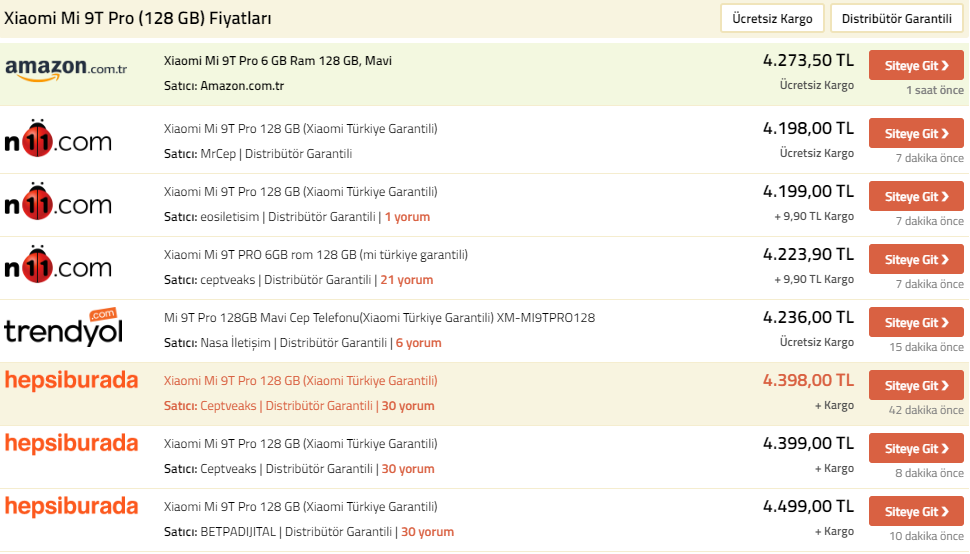Click seller text Satıcı: MrCep
Screen dimensions: 970x554
200,154
